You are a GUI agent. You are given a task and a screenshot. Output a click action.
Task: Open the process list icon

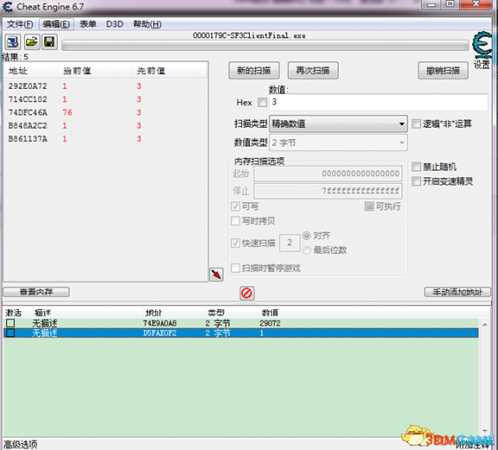click(13, 42)
